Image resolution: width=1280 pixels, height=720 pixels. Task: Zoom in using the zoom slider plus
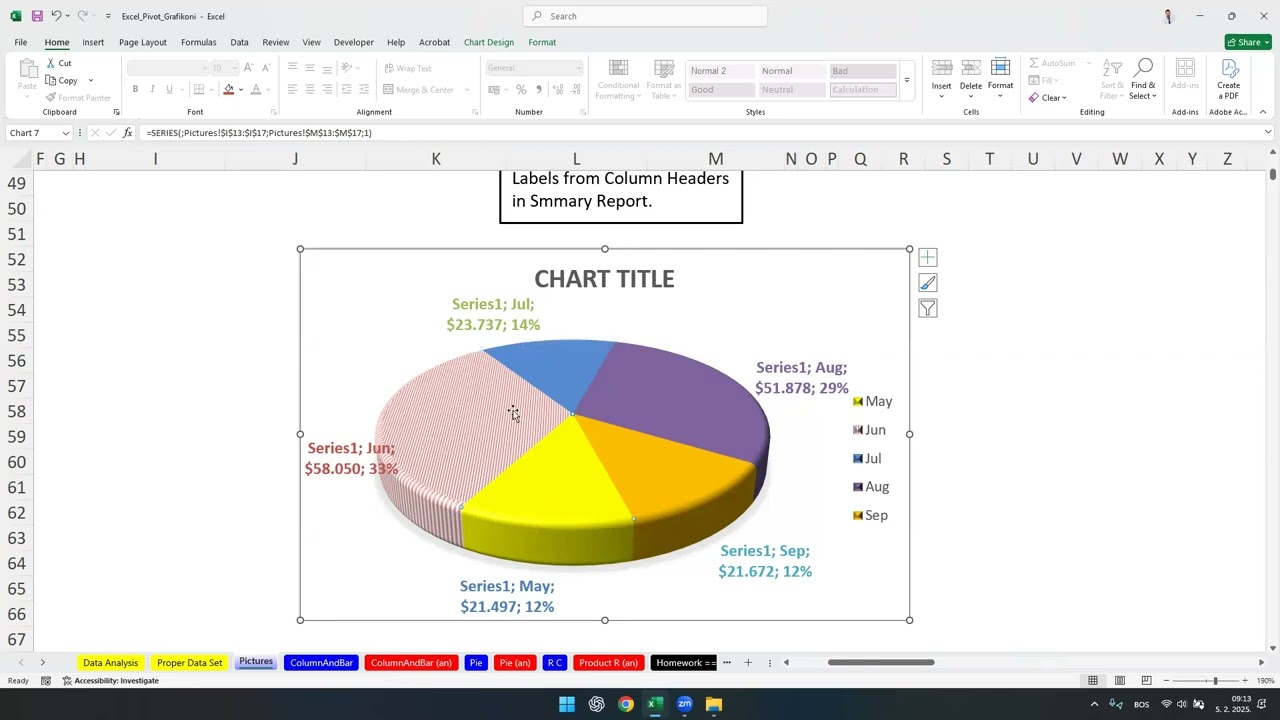(1245, 681)
